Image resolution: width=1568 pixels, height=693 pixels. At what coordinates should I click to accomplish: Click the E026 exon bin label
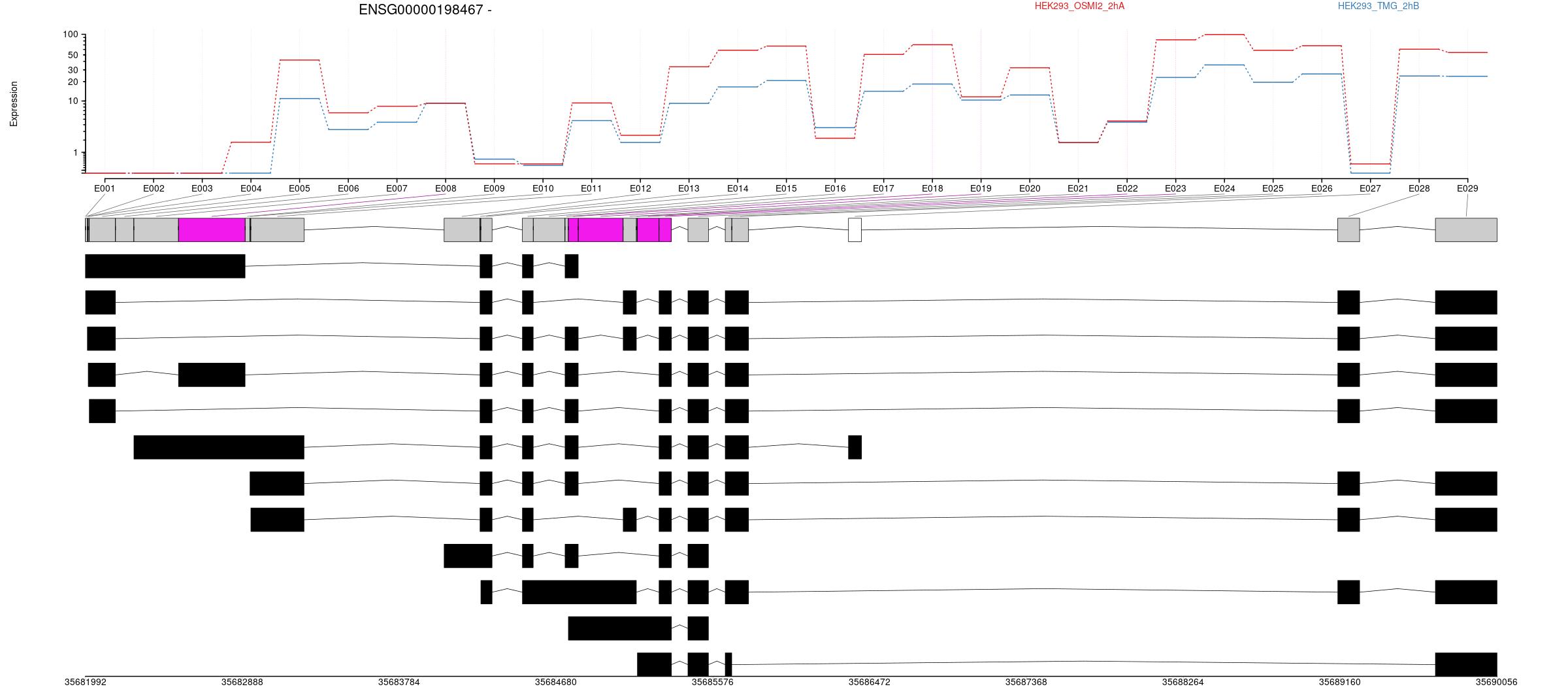(x=1322, y=188)
